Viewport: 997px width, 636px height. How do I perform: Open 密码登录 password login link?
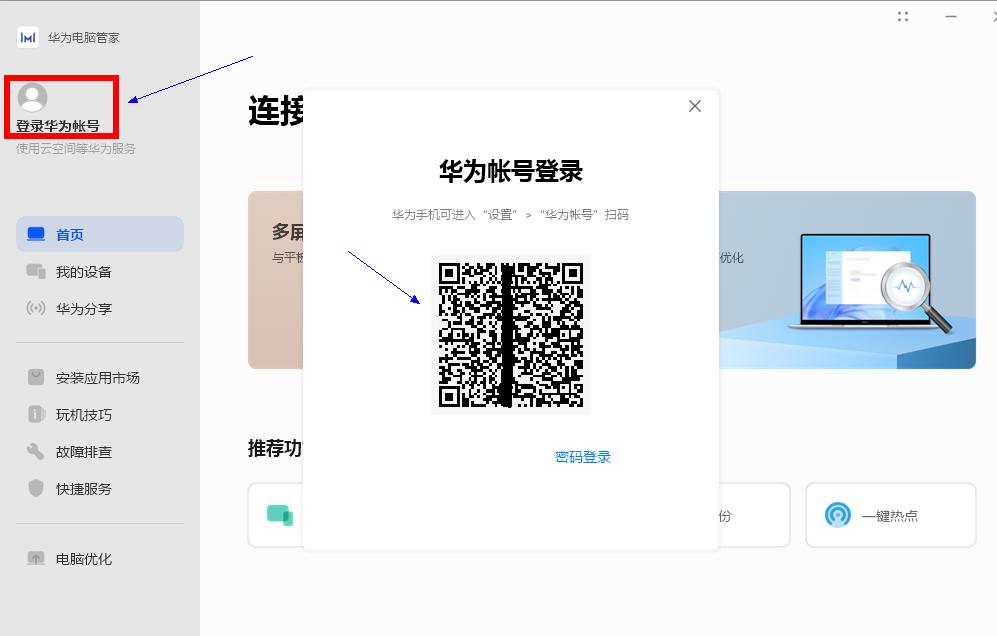click(x=582, y=457)
